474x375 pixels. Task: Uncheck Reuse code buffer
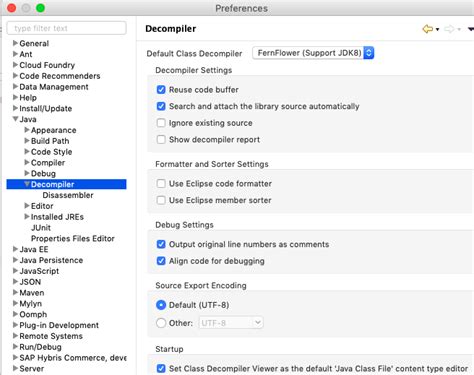161,90
